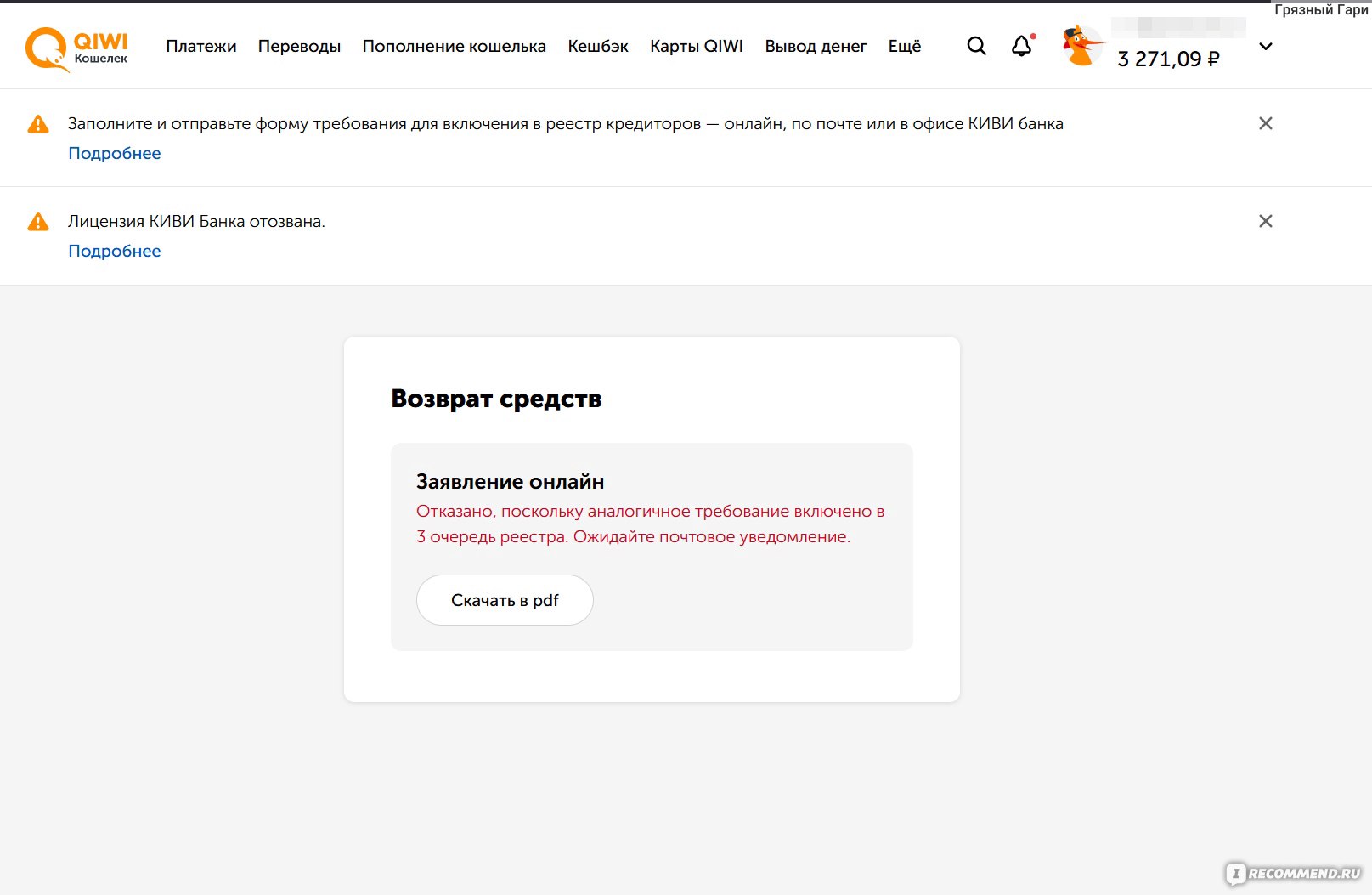Screen dimensions: 1372x895
Task: Dismiss the license revoked notice
Action: [x=1266, y=221]
